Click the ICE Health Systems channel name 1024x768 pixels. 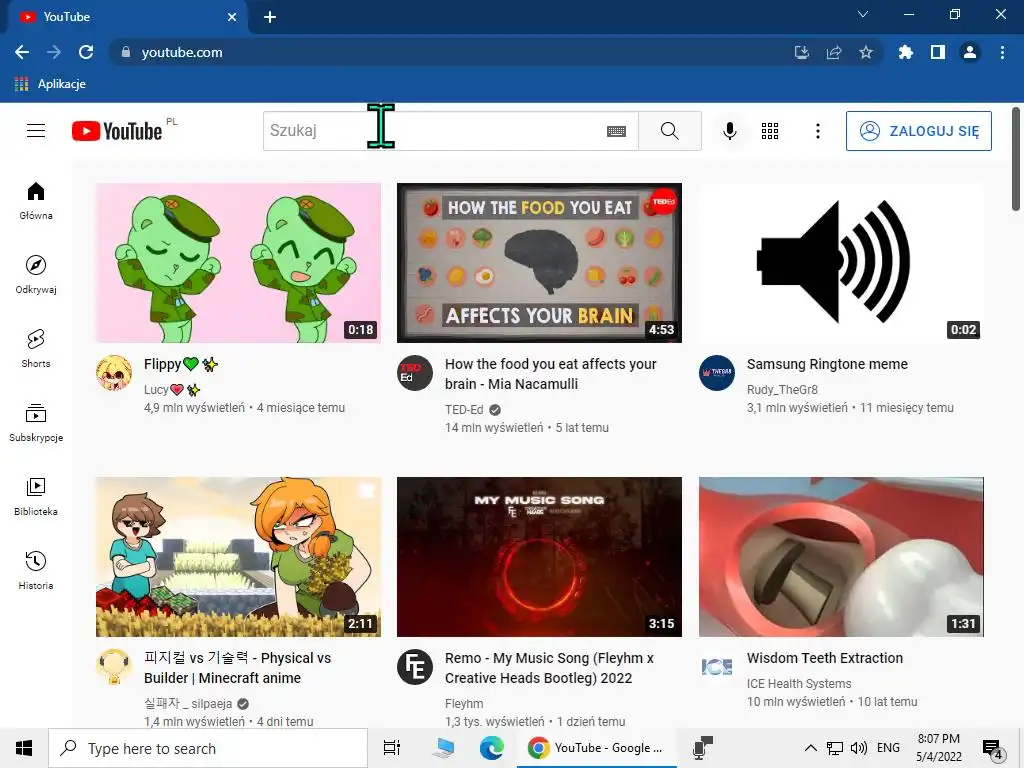click(799, 683)
